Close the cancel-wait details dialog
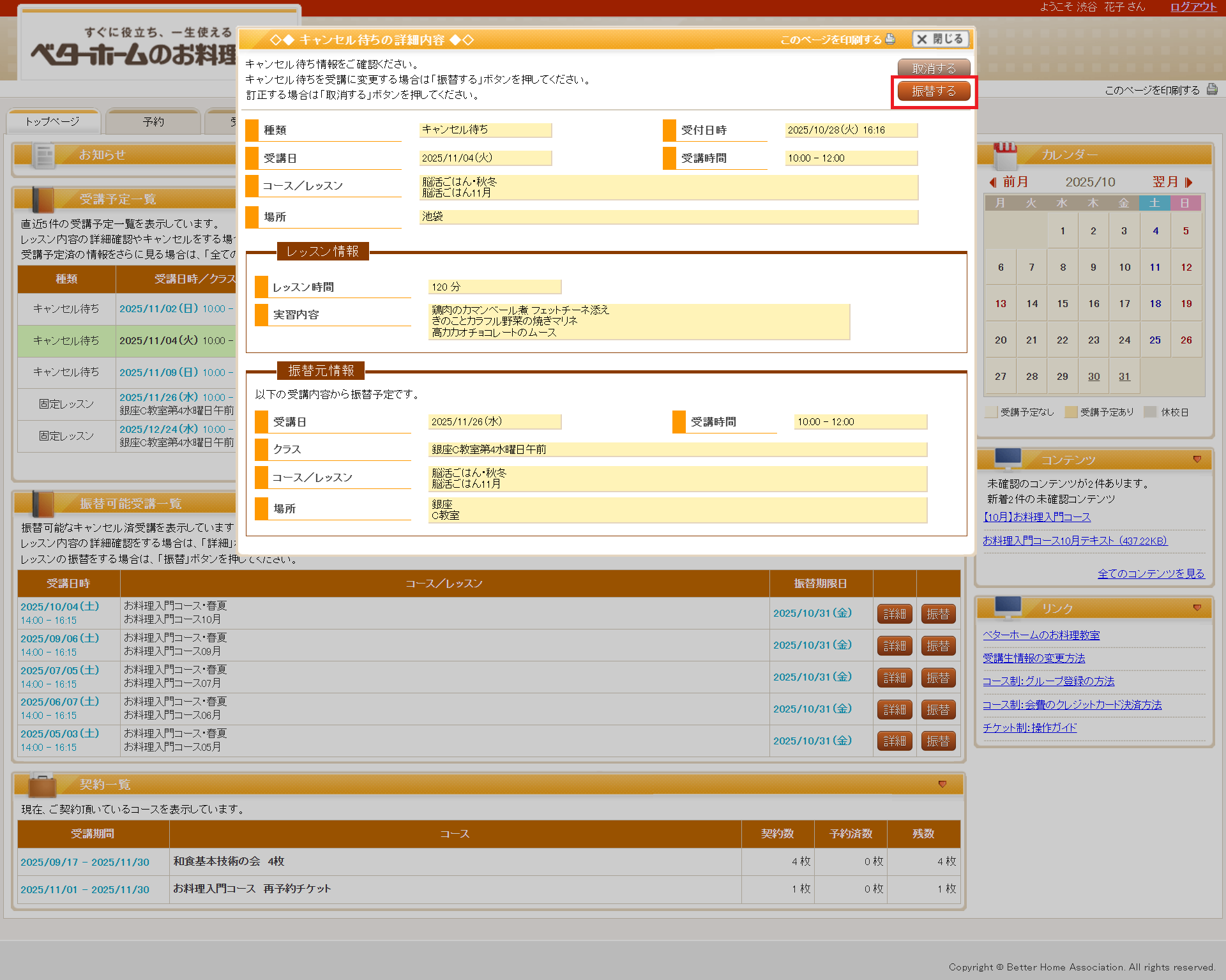The width and height of the screenshot is (1226, 980). (x=940, y=39)
